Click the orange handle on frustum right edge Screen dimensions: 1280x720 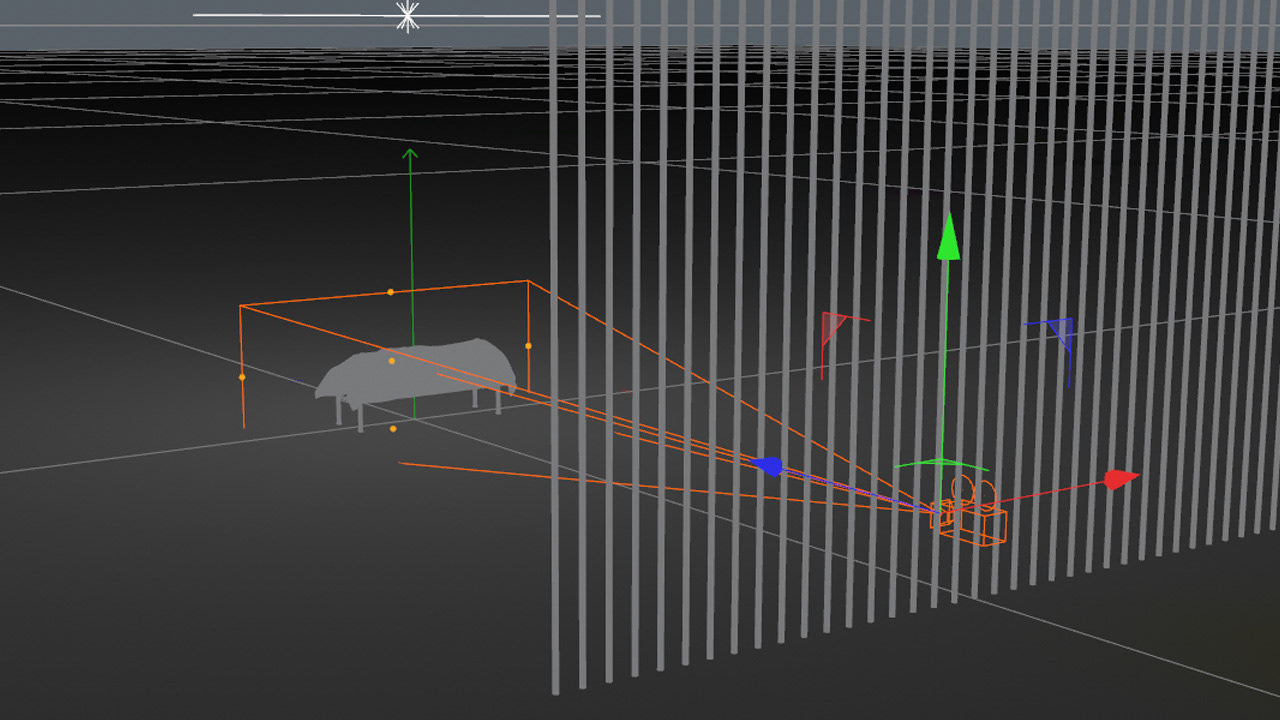(x=528, y=346)
